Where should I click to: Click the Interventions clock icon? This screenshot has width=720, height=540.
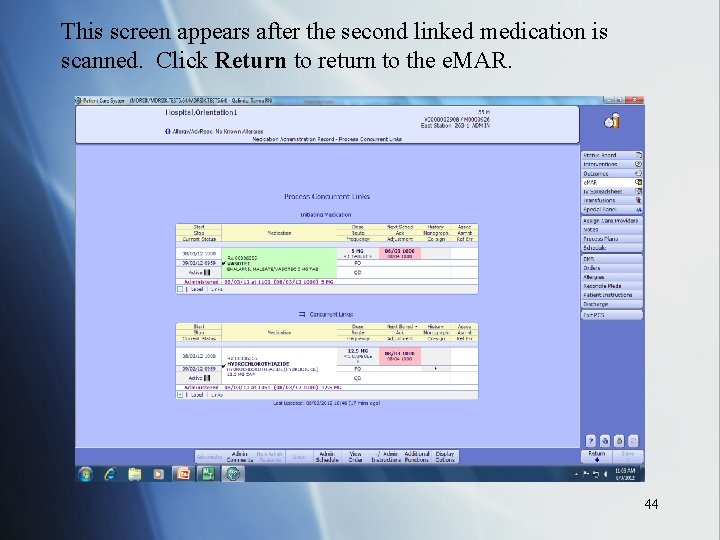(x=638, y=164)
